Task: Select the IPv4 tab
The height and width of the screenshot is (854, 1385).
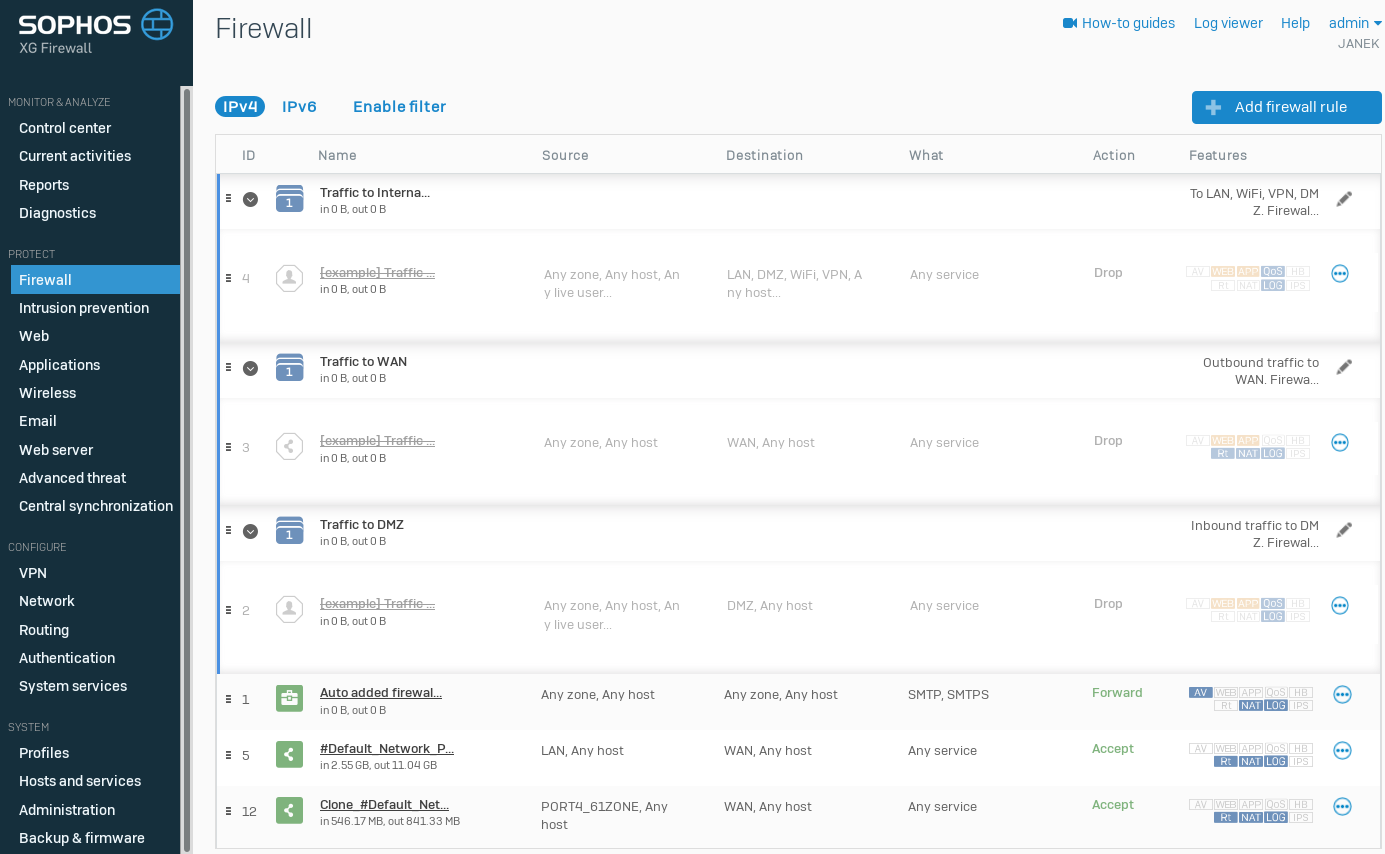Action: coord(240,107)
